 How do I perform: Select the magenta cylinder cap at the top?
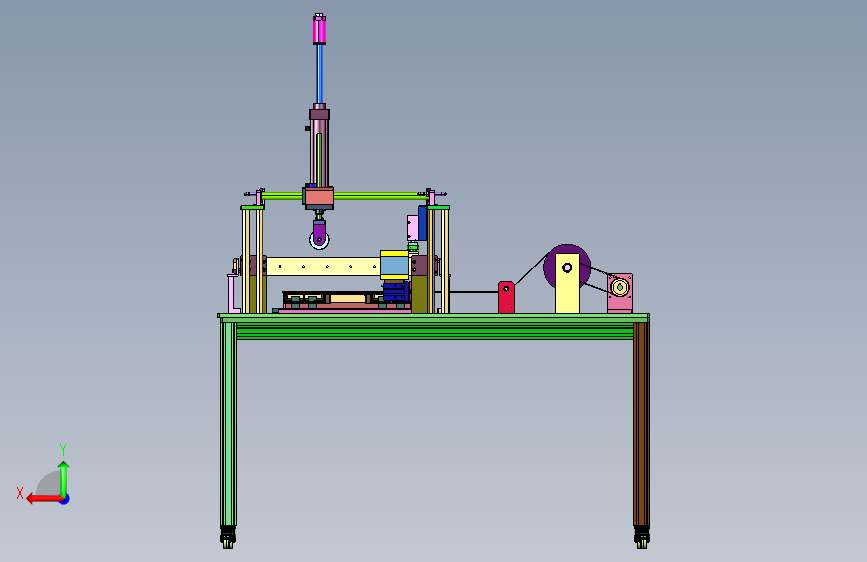click(x=319, y=29)
